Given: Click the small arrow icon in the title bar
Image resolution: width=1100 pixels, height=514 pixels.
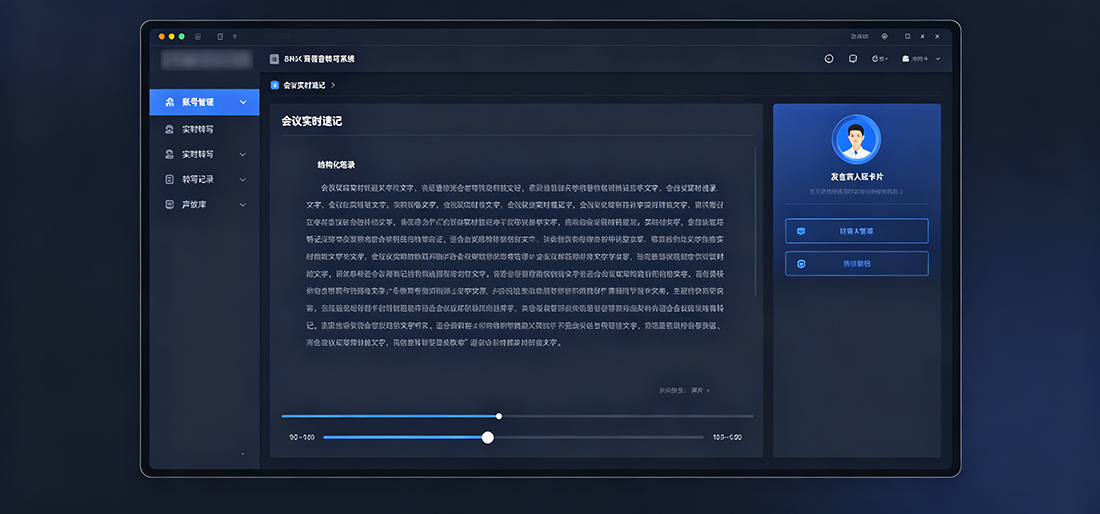Looking at the screenshot, I should tap(234, 36).
